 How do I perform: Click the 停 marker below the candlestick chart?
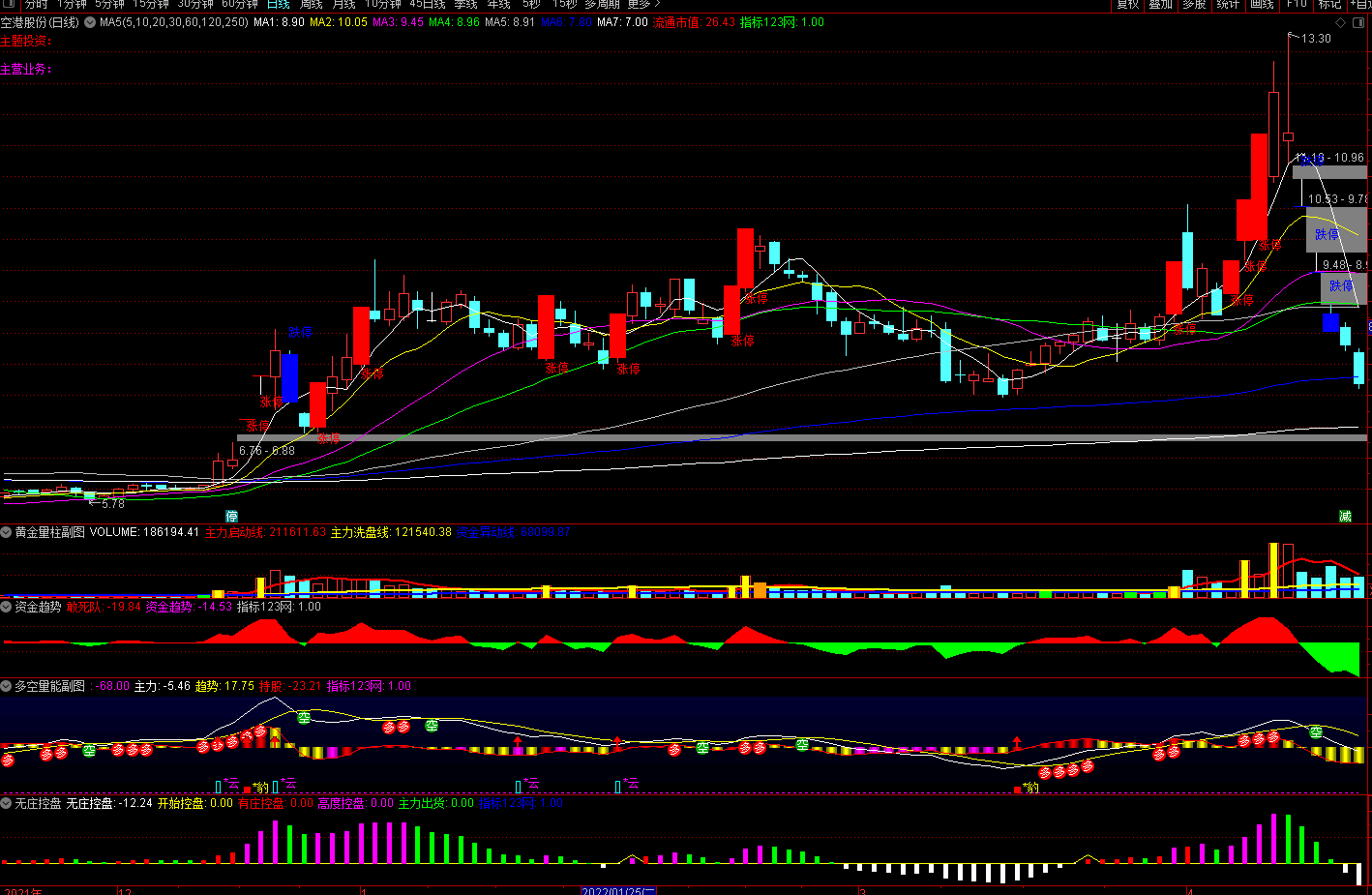231,517
